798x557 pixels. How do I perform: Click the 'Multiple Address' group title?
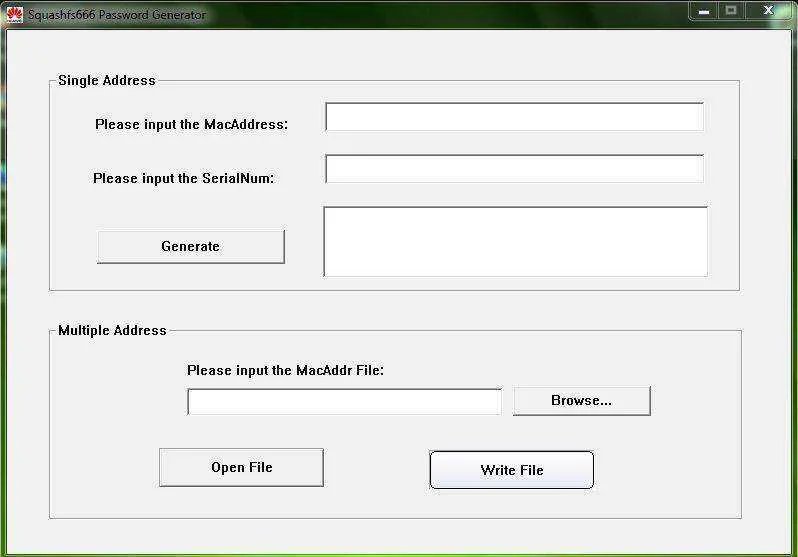tap(112, 330)
